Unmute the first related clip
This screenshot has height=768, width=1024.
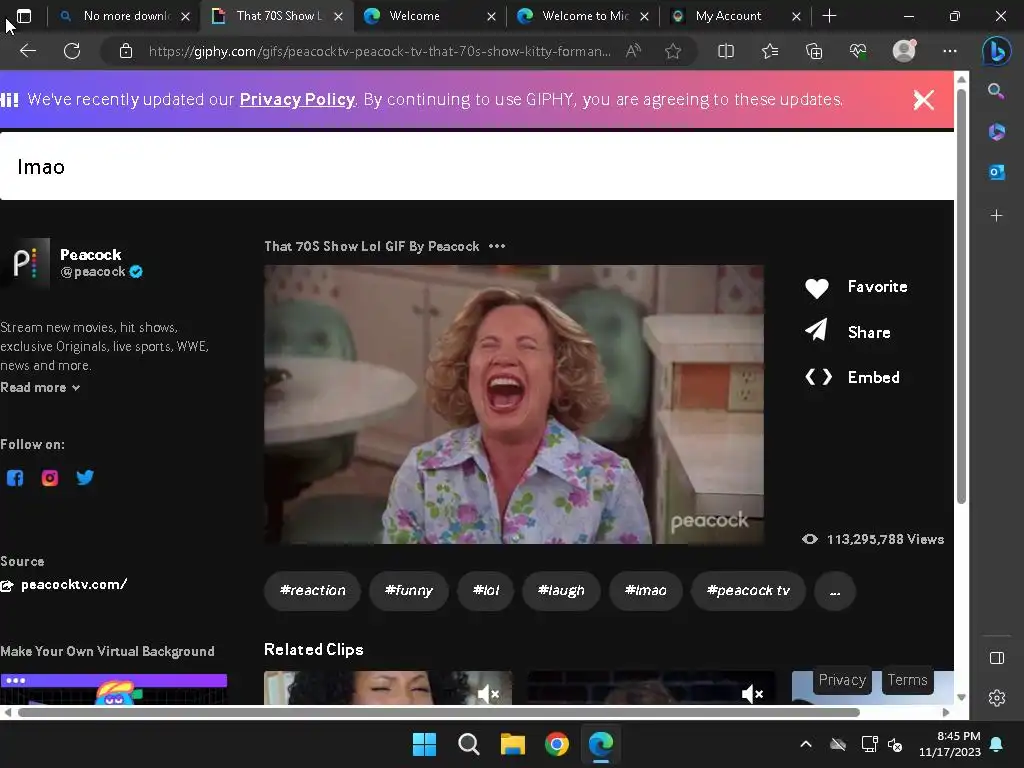point(488,694)
